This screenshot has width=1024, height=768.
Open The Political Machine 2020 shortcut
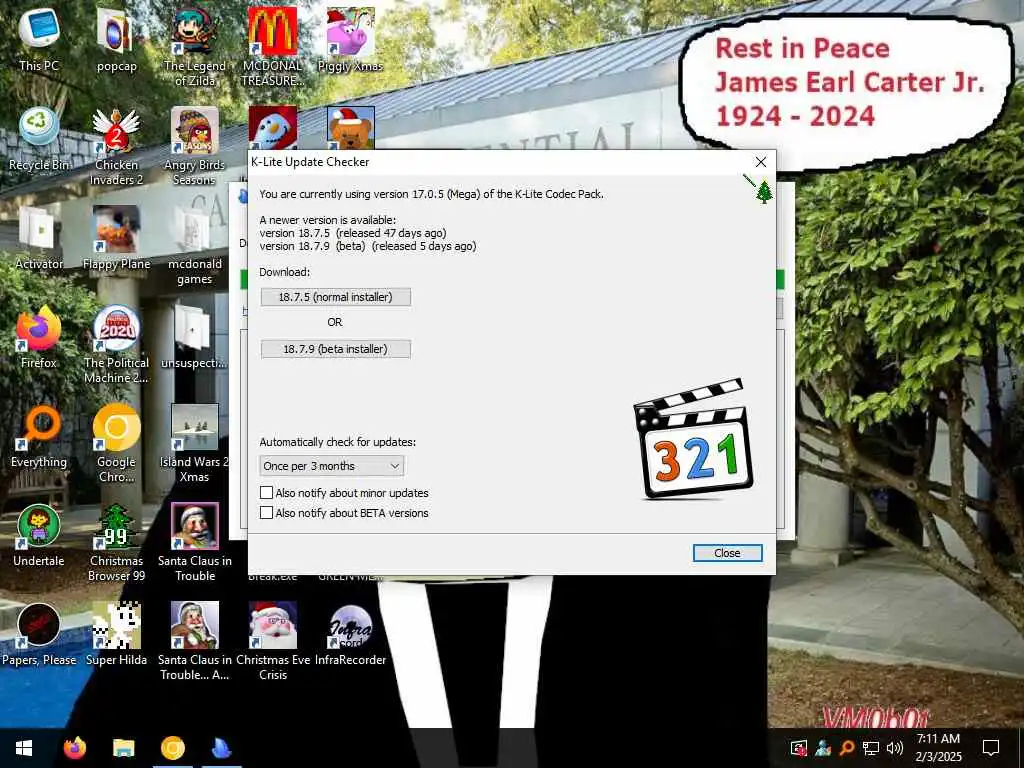[x=116, y=344]
